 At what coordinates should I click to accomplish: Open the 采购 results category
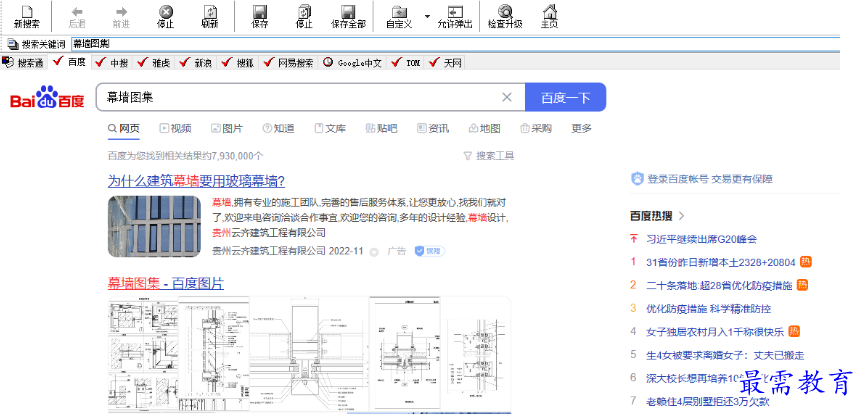536,128
